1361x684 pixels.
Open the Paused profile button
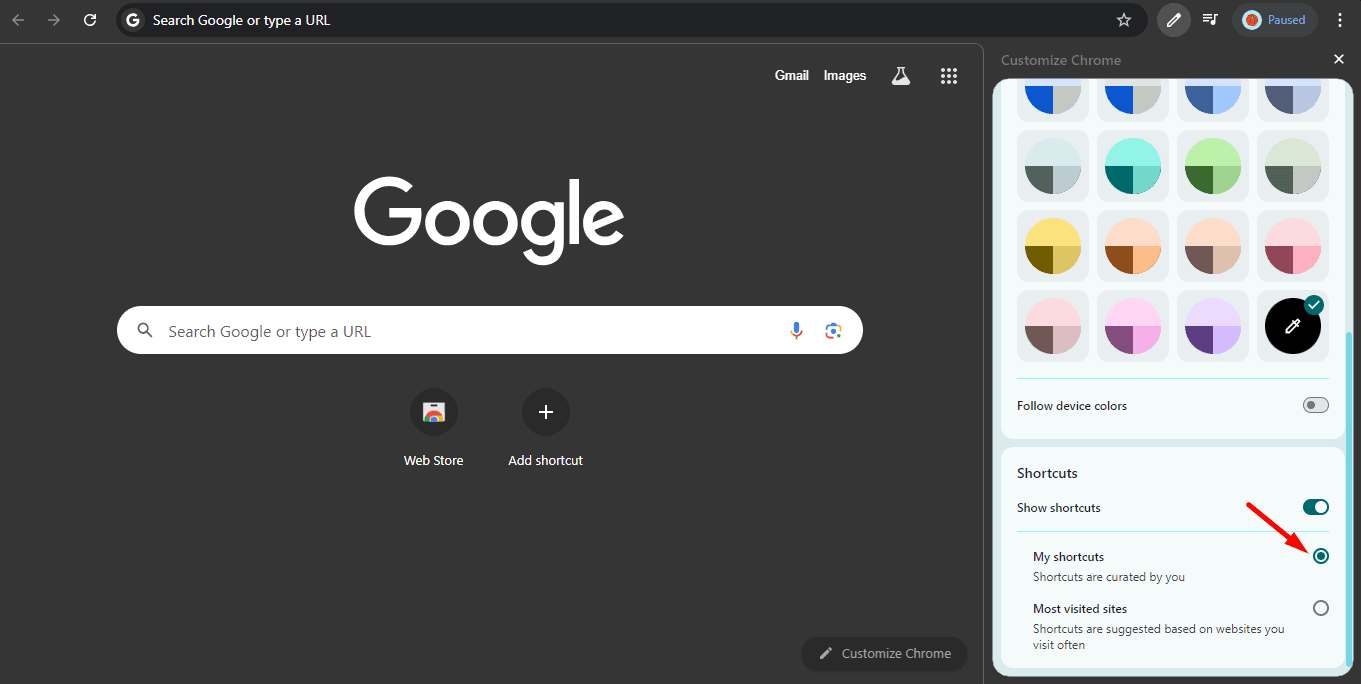click(x=1275, y=20)
